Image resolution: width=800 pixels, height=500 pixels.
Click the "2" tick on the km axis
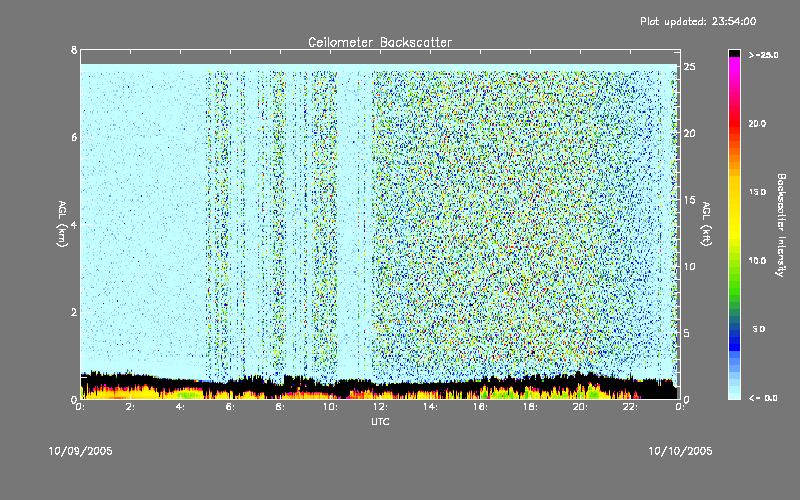74,312
